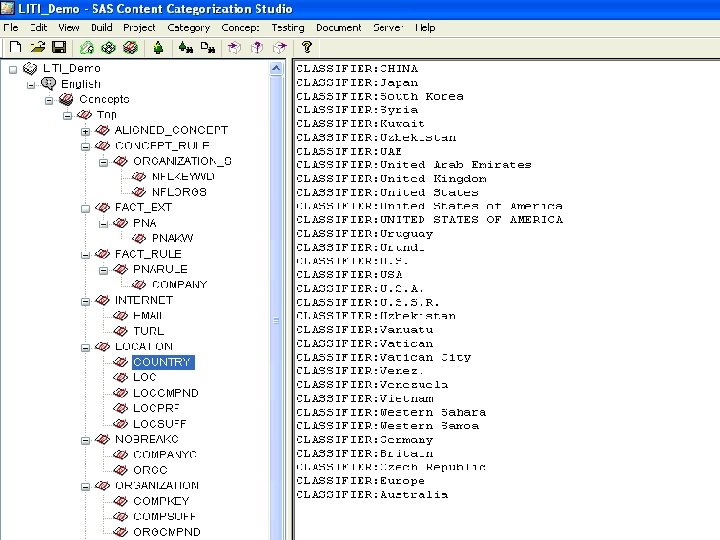This screenshot has height=540, width=720.
Task: Click the yellow question mark help icon
Action: coord(307,47)
